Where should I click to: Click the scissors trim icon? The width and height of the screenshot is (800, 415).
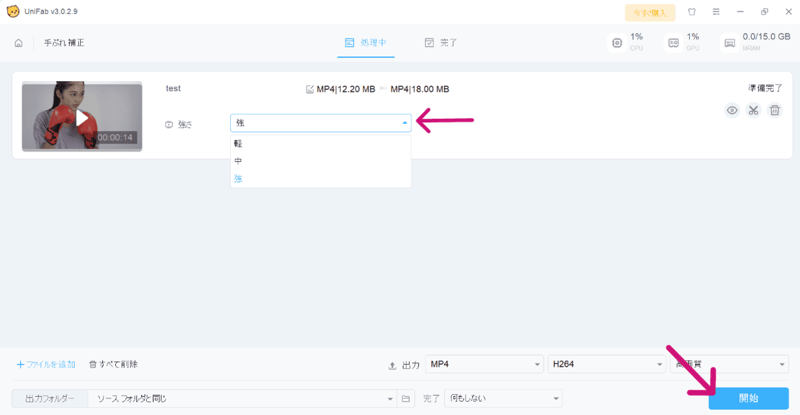(753, 110)
